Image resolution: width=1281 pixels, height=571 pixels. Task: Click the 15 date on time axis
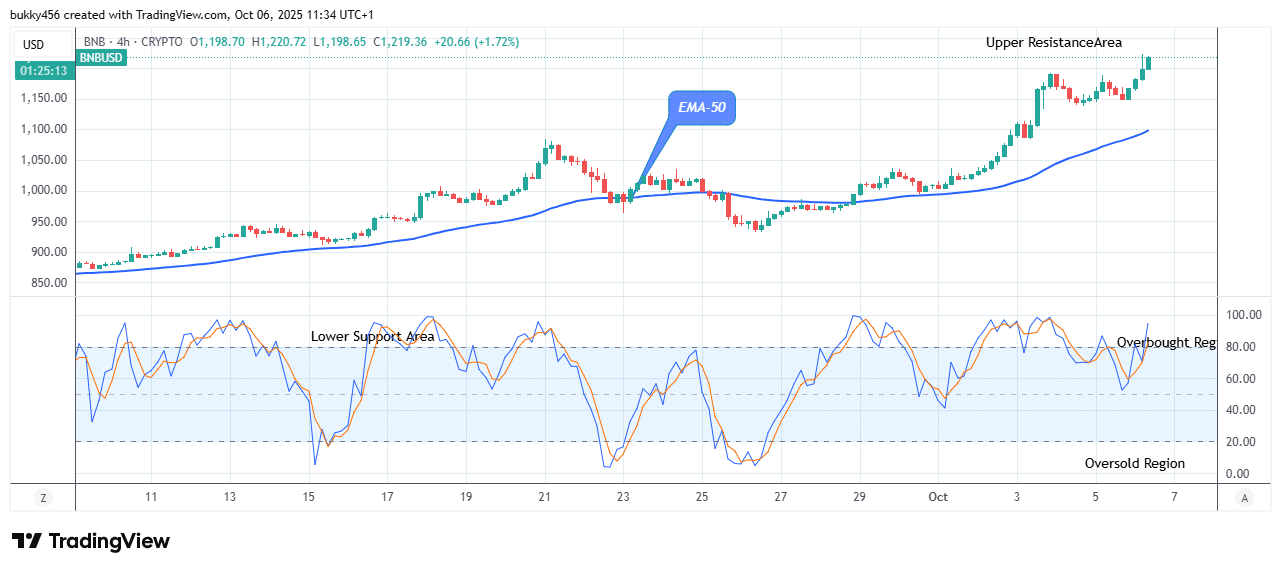click(x=309, y=496)
